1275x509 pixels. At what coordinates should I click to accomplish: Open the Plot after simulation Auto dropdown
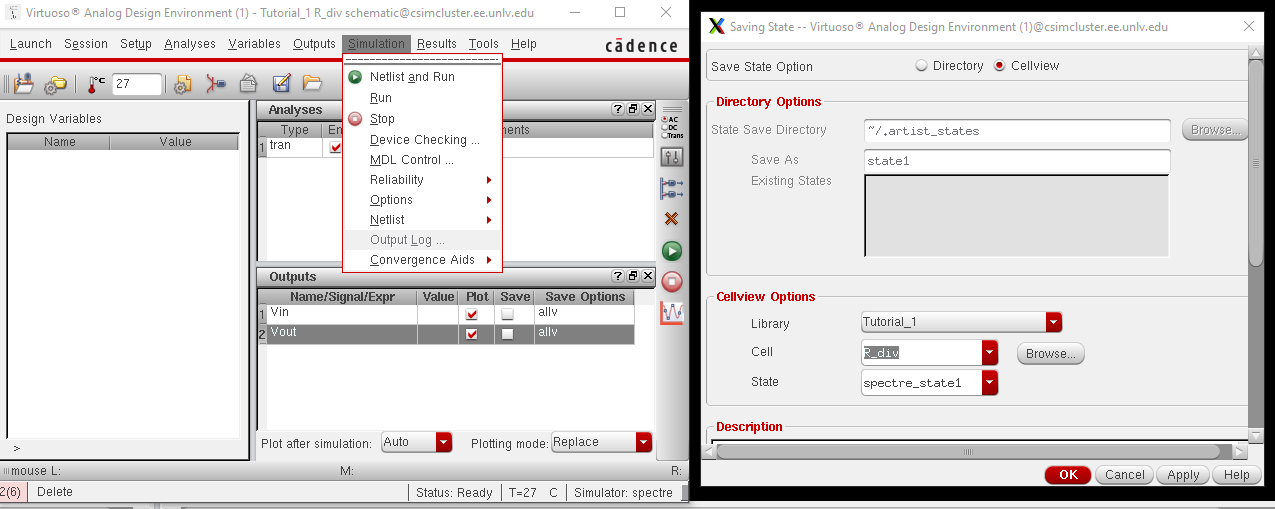417,442
